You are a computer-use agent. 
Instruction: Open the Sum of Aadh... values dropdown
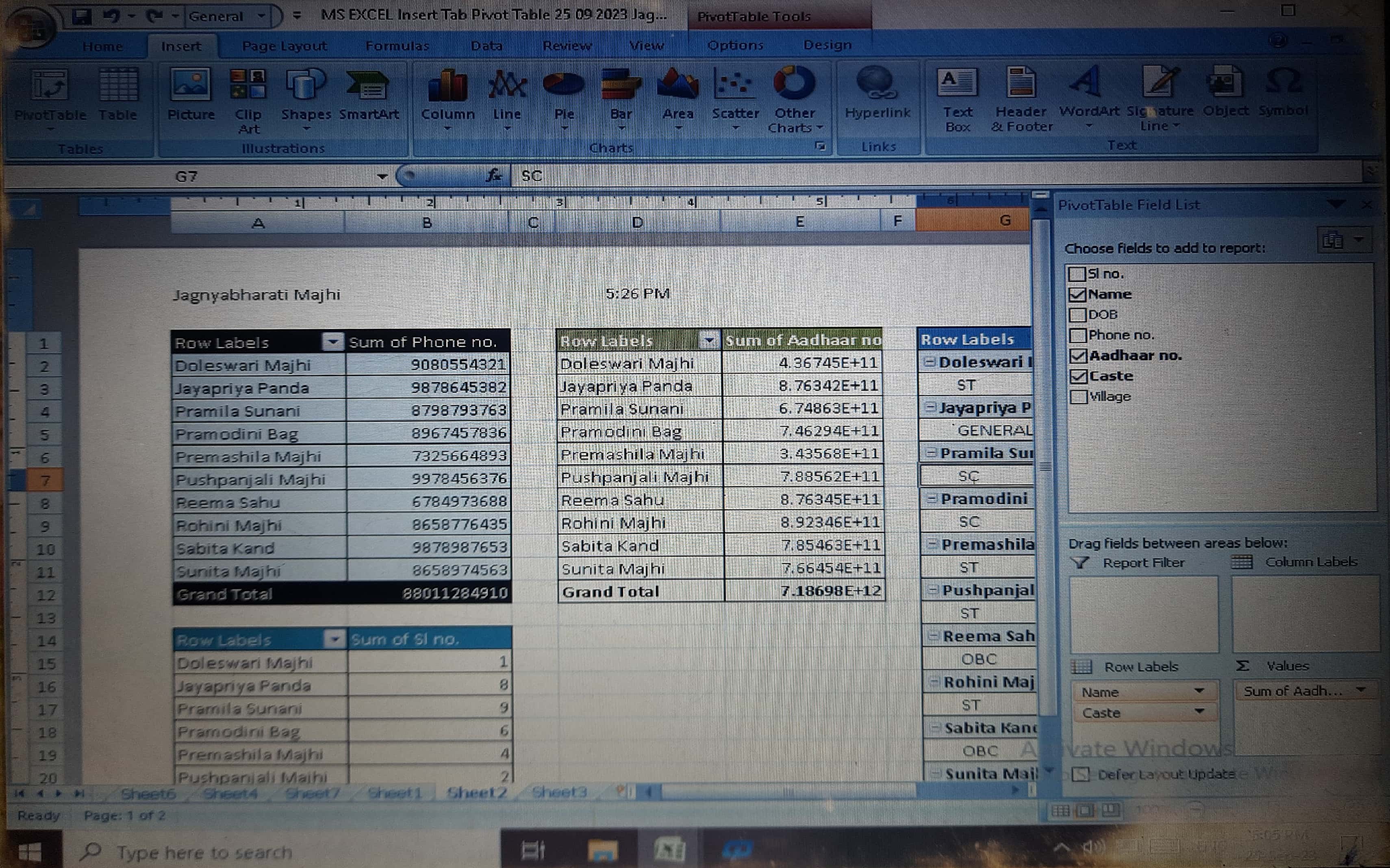click(x=1360, y=690)
